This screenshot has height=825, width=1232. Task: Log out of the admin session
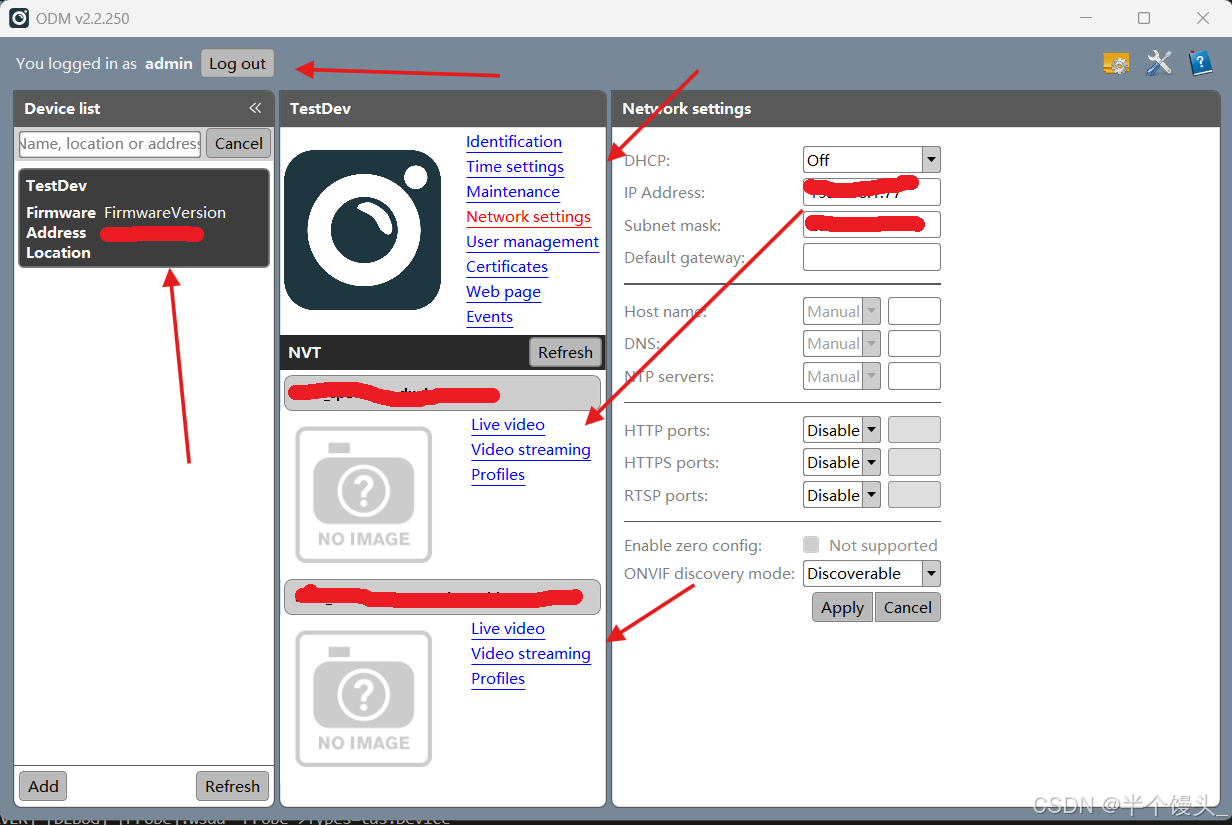tap(237, 62)
